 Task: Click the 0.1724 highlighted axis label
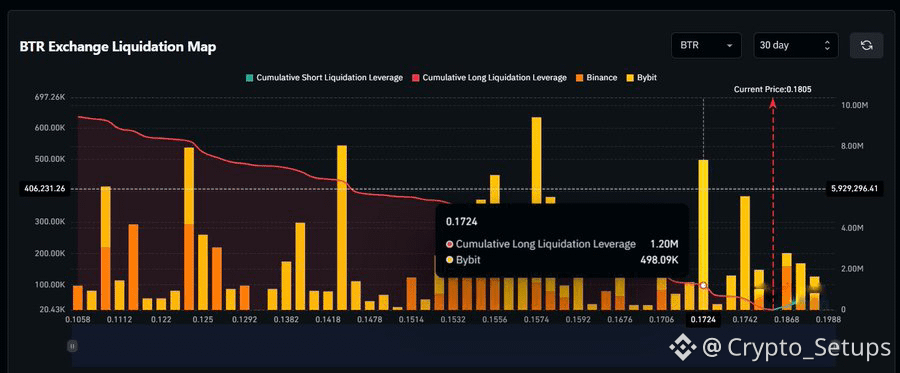[x=703, y=320]
